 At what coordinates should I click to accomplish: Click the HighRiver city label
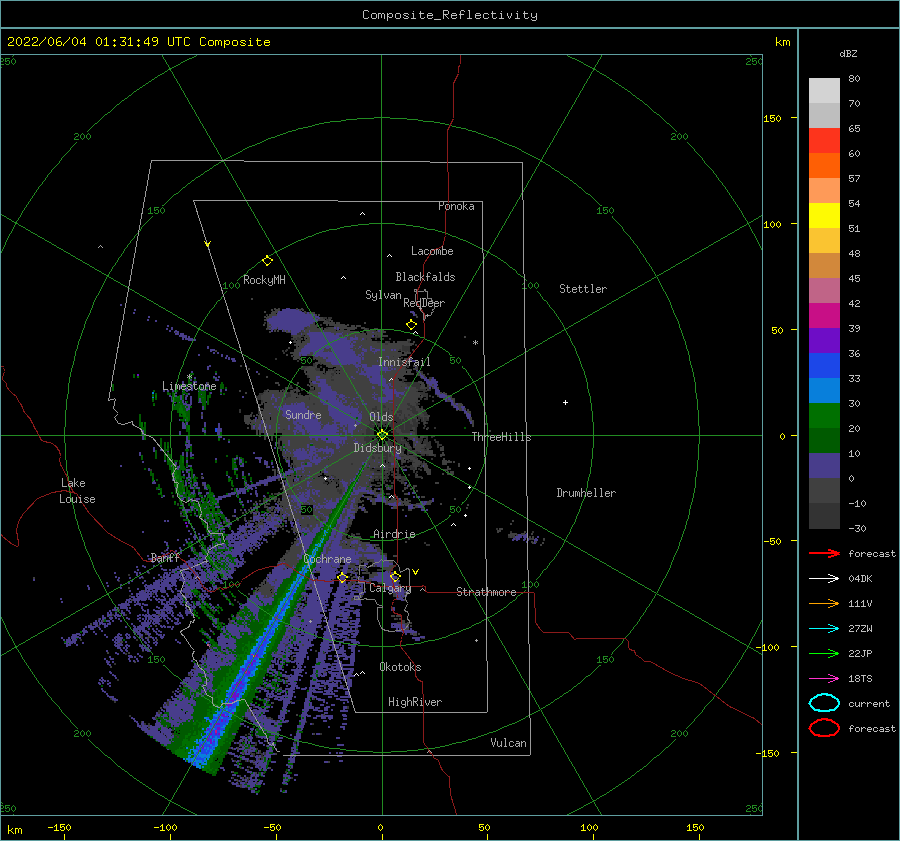tap(415, 702)
